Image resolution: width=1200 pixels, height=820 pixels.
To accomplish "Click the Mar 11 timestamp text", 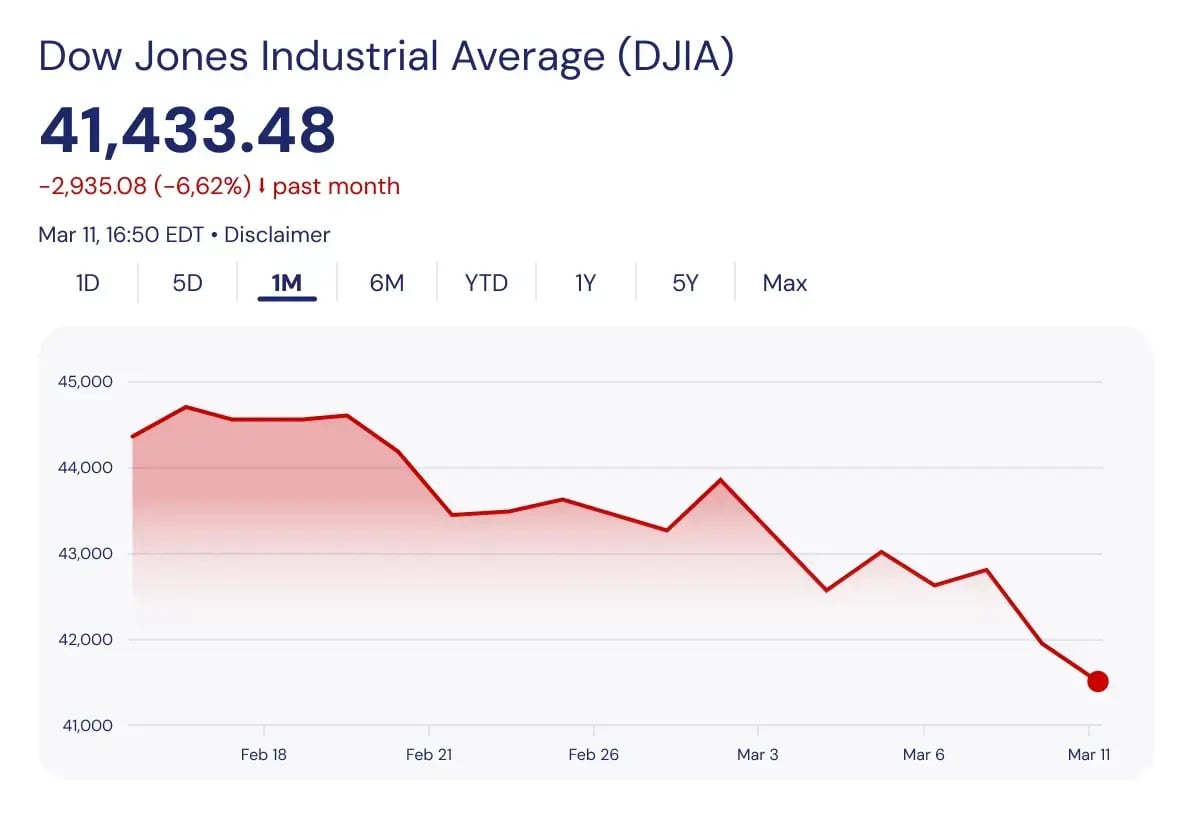I will 120,235.
